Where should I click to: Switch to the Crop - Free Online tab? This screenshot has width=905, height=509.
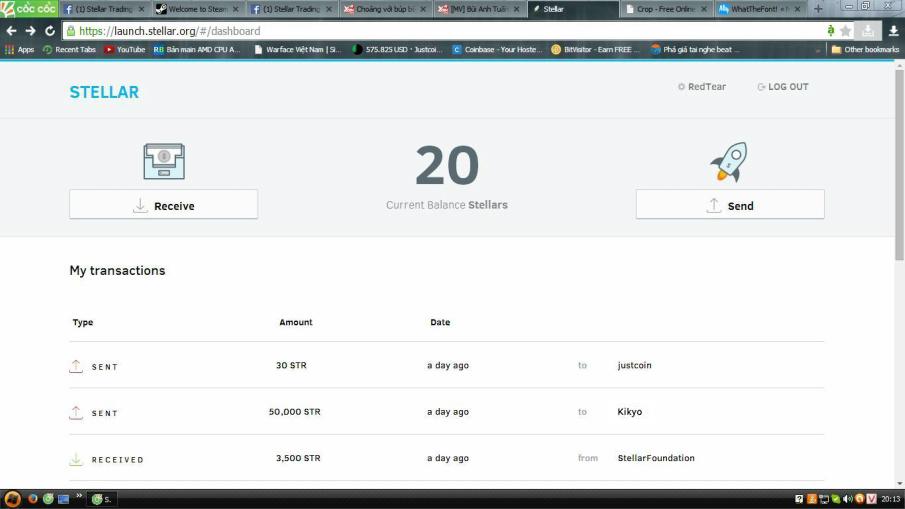(665, 9)
